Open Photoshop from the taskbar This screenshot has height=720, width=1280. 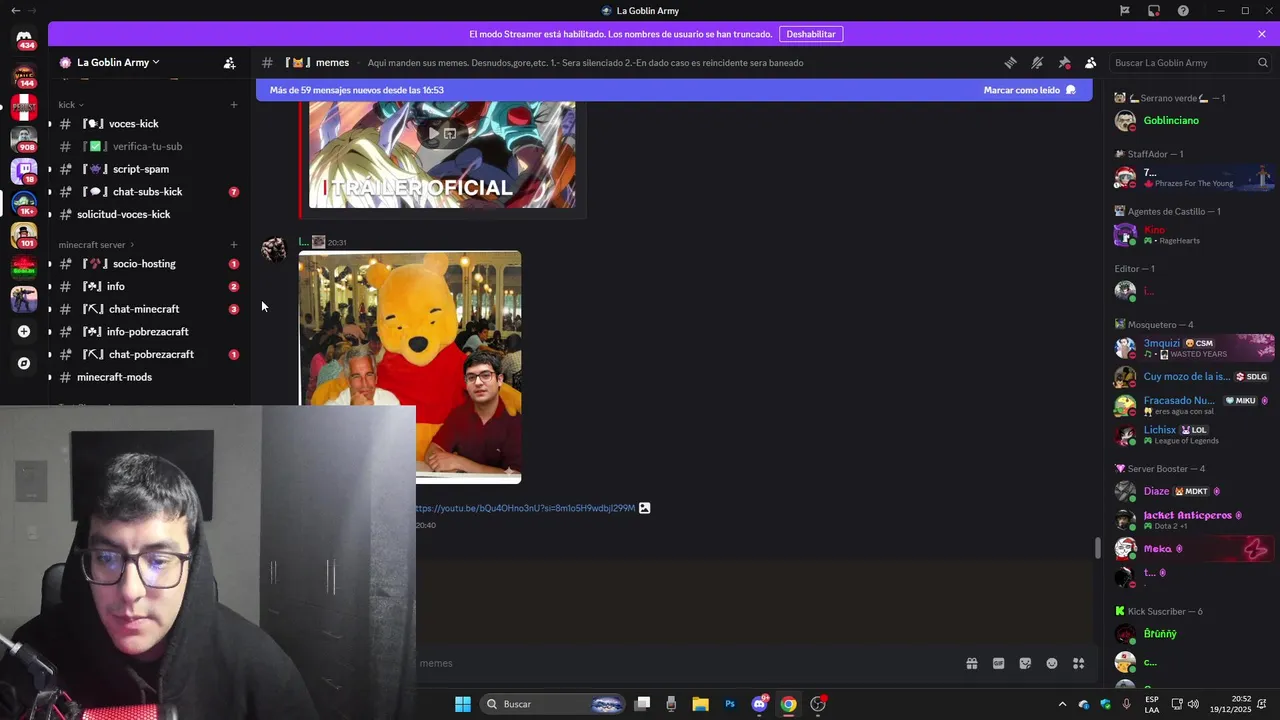730,704
